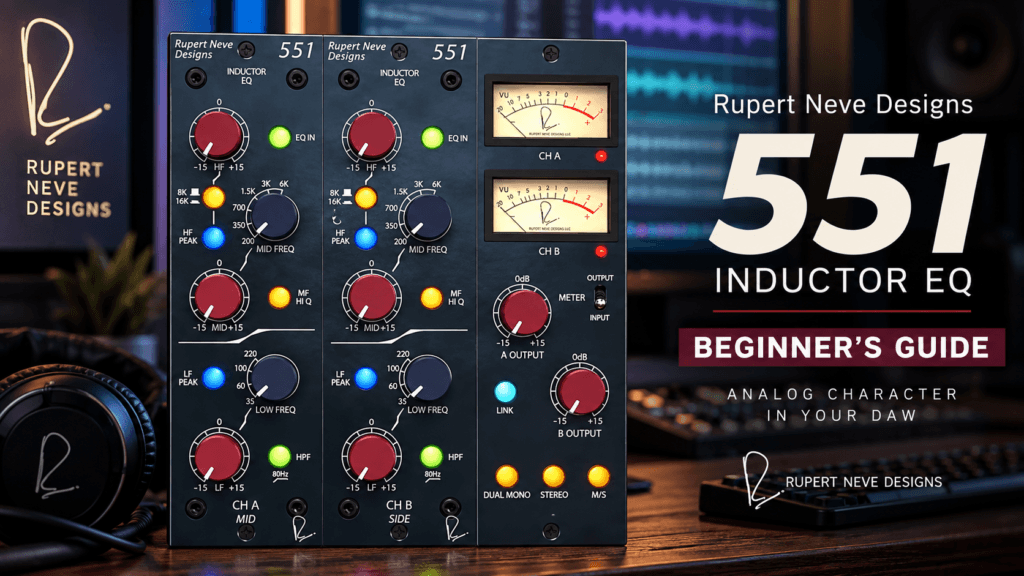Click the meter panel top screw
This screenshot has height=576, width=1024.
[551, 54]
